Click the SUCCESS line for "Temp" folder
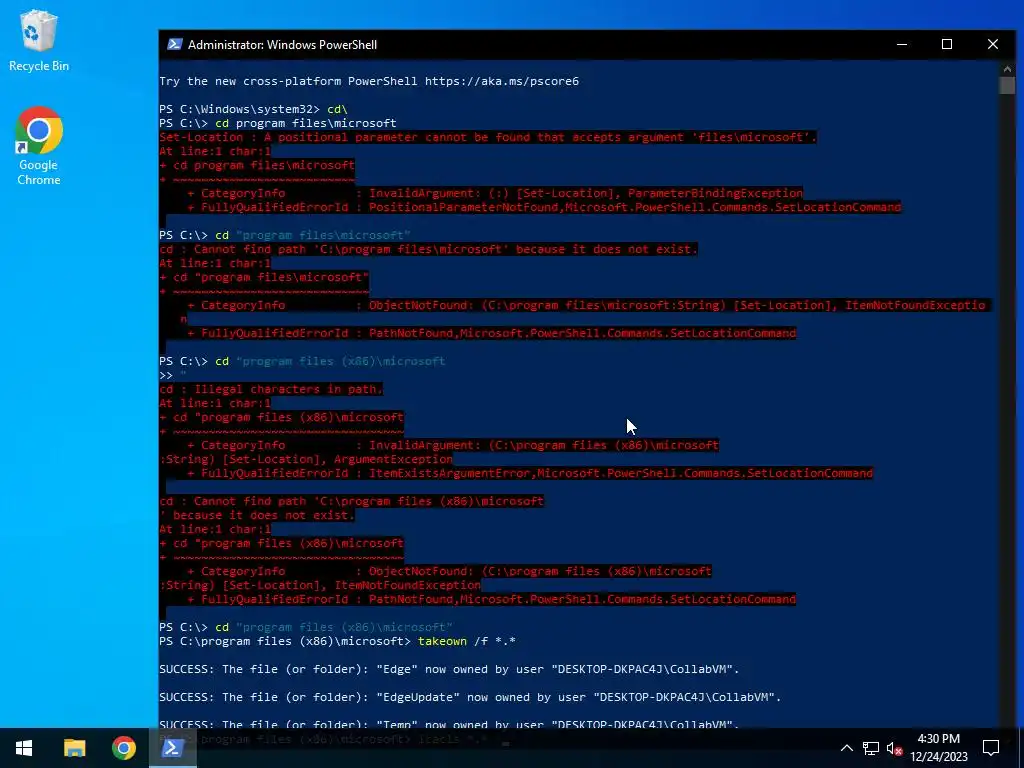The height and width of the screenshot is (768, 1024). click(x=449, y=724)
